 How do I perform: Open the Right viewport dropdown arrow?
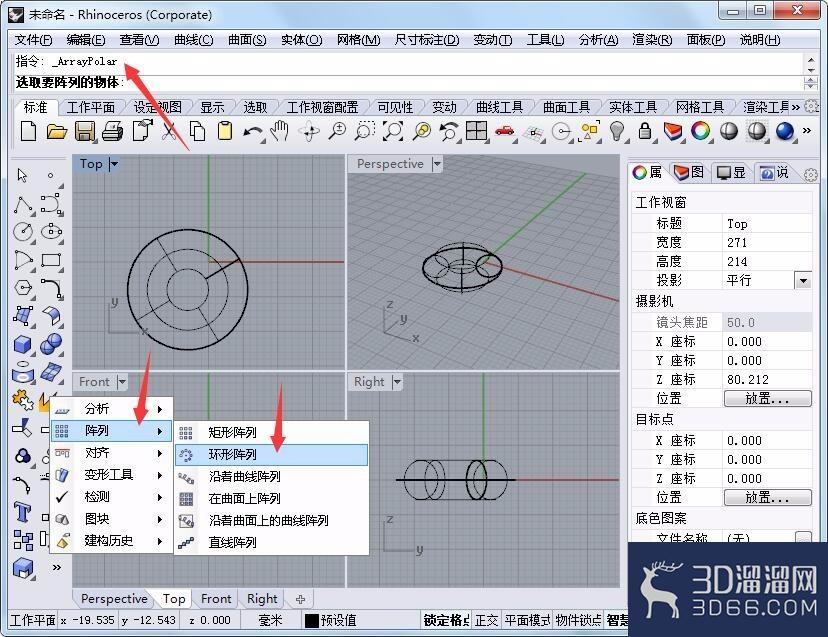tap(397, 381)
